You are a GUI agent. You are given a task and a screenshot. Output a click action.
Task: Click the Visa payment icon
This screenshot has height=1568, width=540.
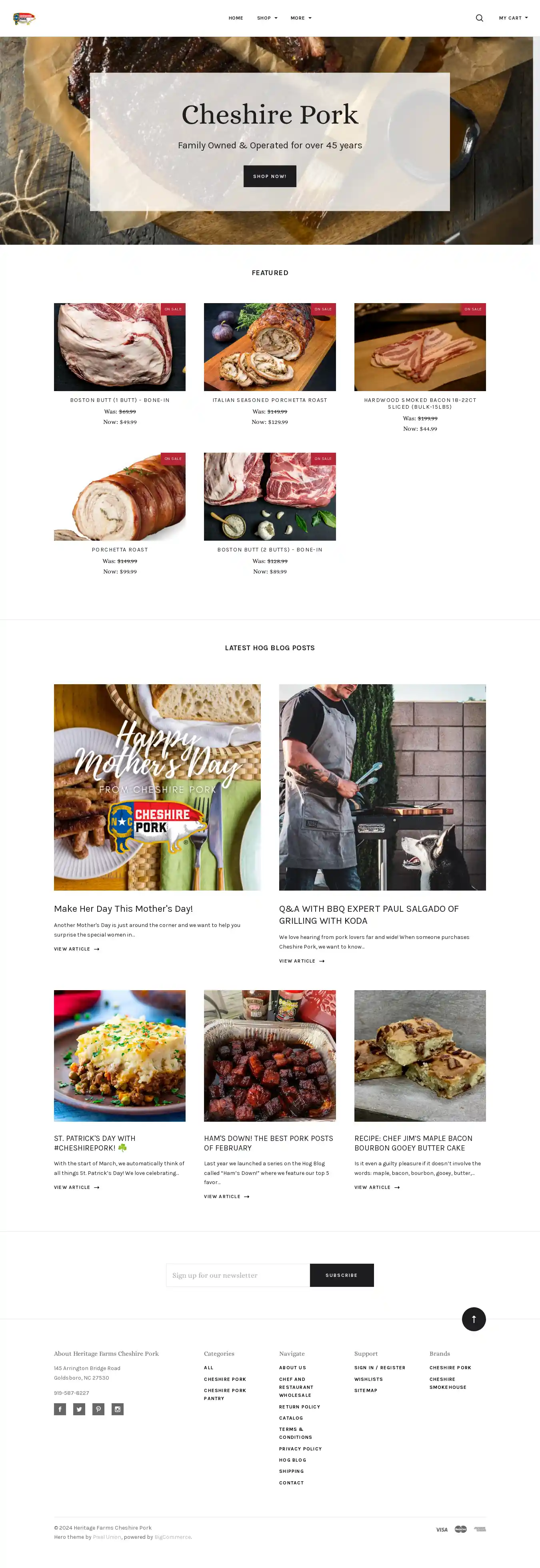point(442,1530)
